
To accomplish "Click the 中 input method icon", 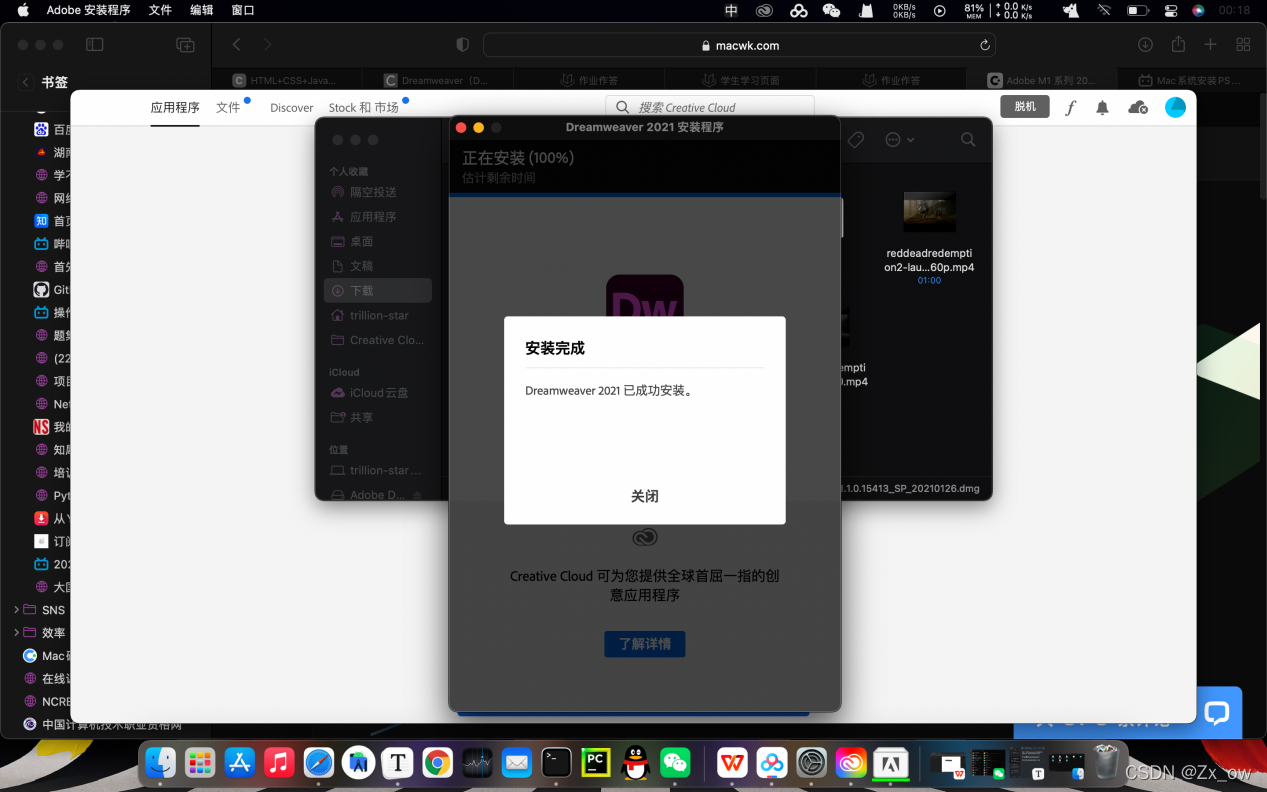I will click(731, 10).
